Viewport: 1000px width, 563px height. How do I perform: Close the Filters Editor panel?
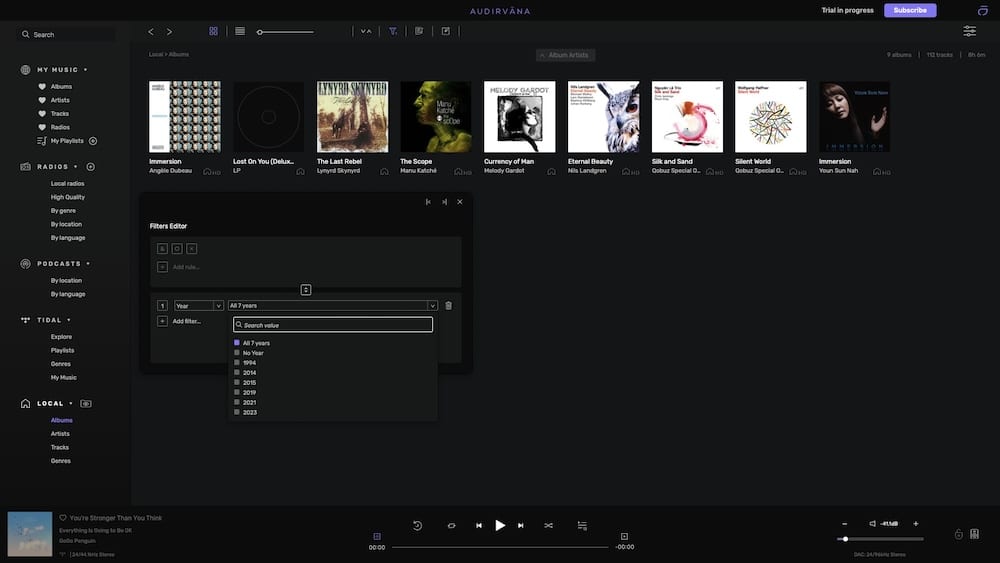[460, 201]
